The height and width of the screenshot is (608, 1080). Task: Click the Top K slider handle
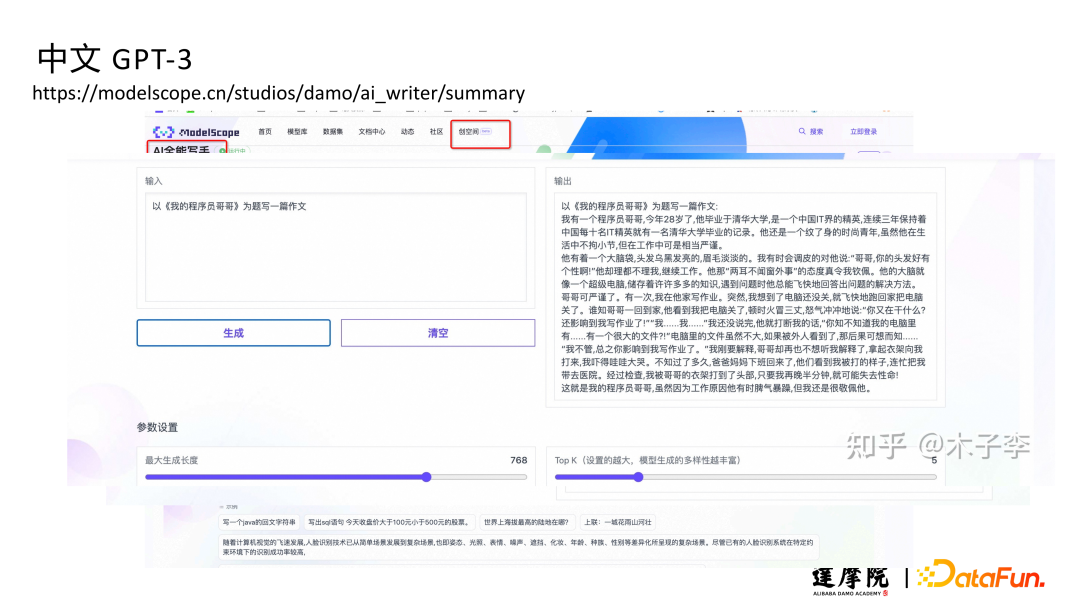click(x=638, y=477)
